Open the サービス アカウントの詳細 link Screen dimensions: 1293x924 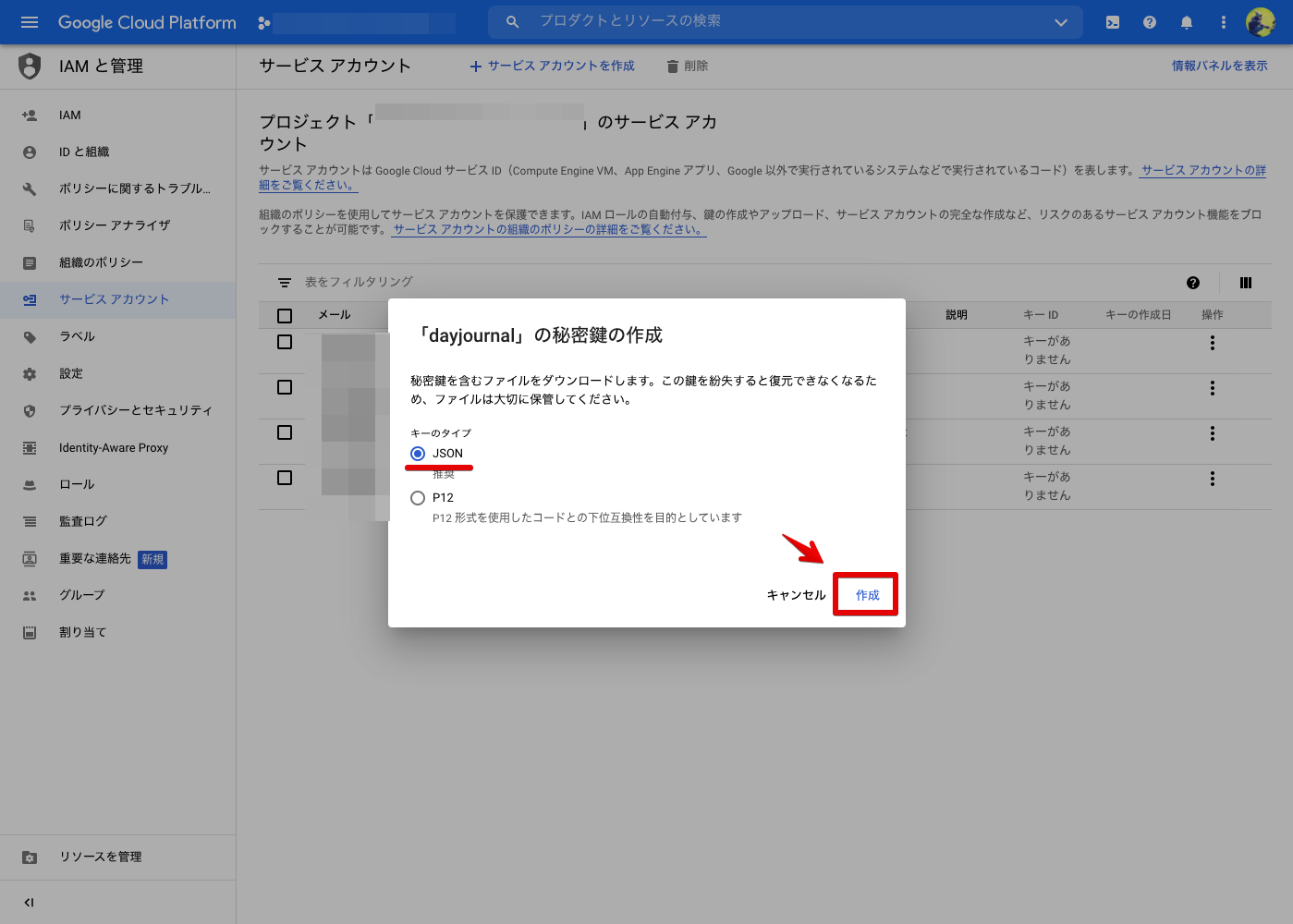1204,171
